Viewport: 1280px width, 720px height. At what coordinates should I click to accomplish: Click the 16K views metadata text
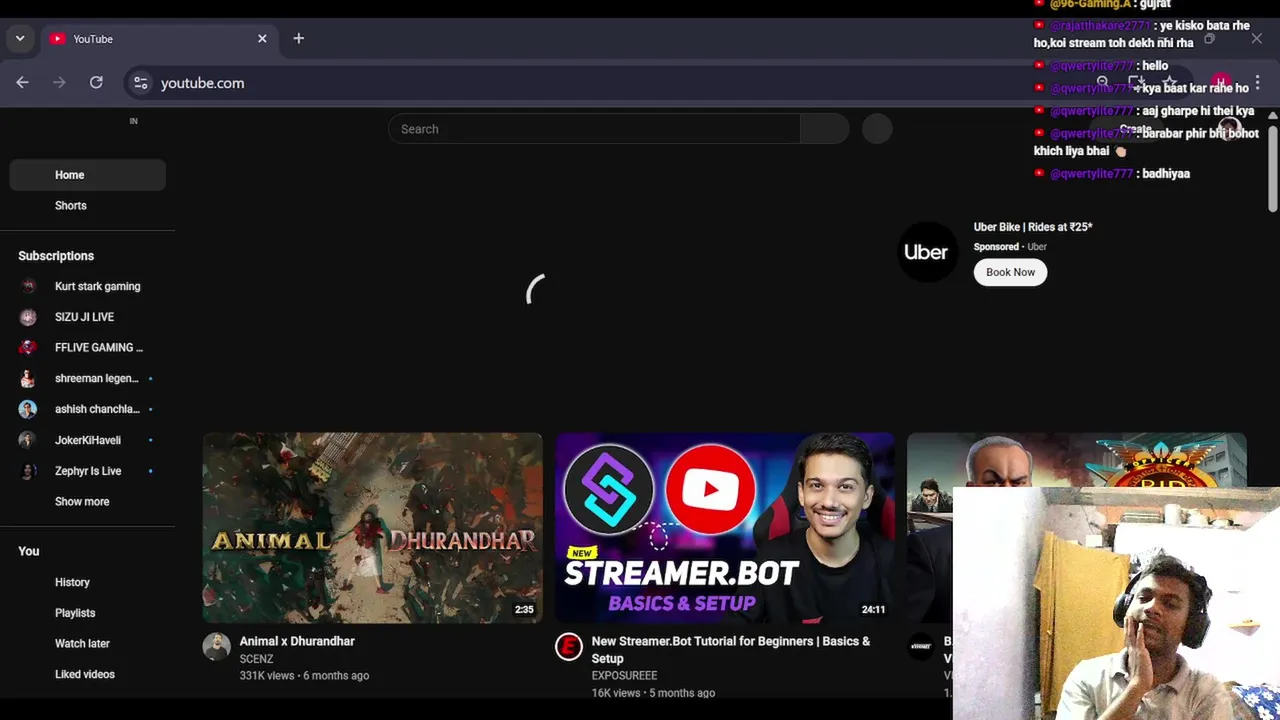pyautogui.click(x=616, y=693)
